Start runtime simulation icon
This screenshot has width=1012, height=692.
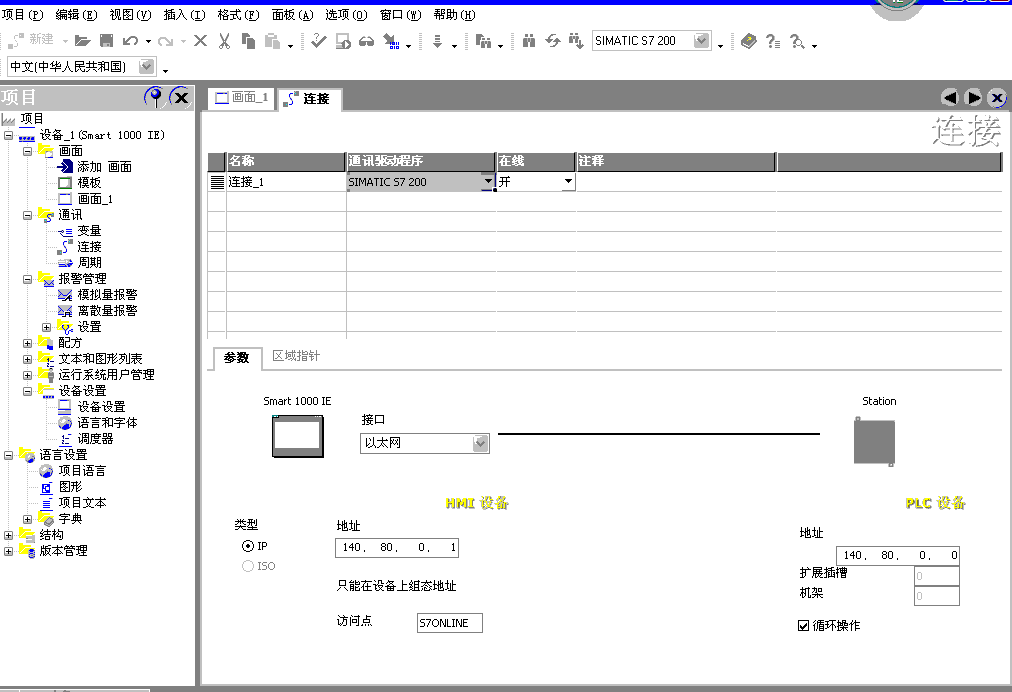(343, 42)
